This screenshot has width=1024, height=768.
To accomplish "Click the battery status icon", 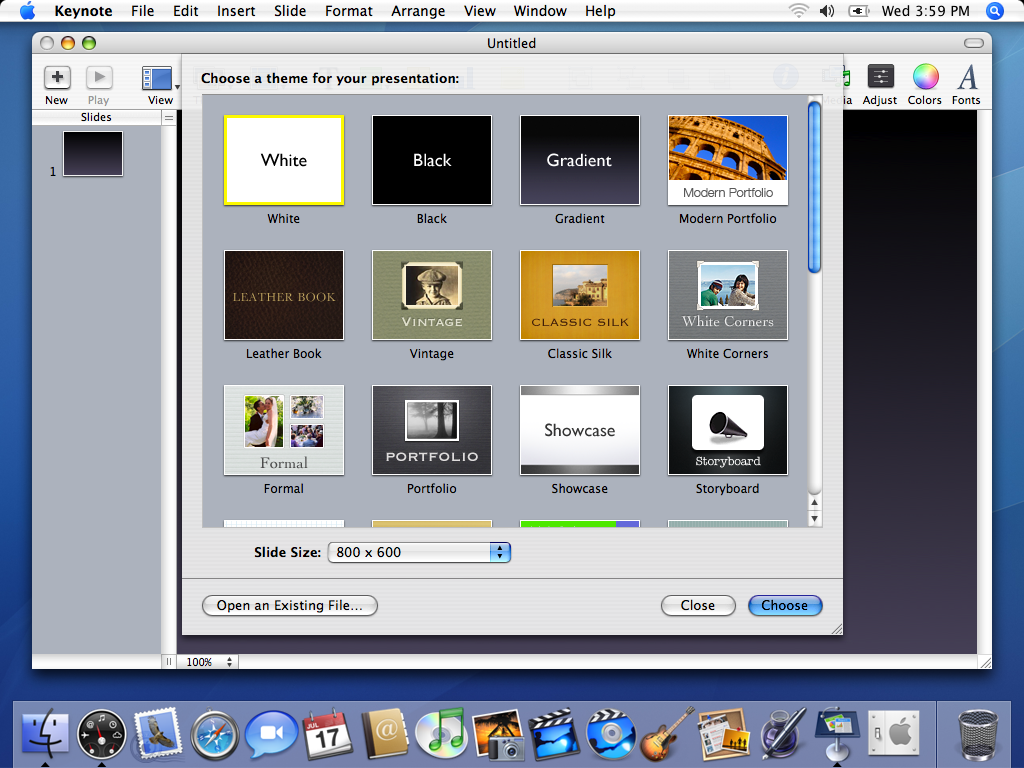I will [858, 11].
